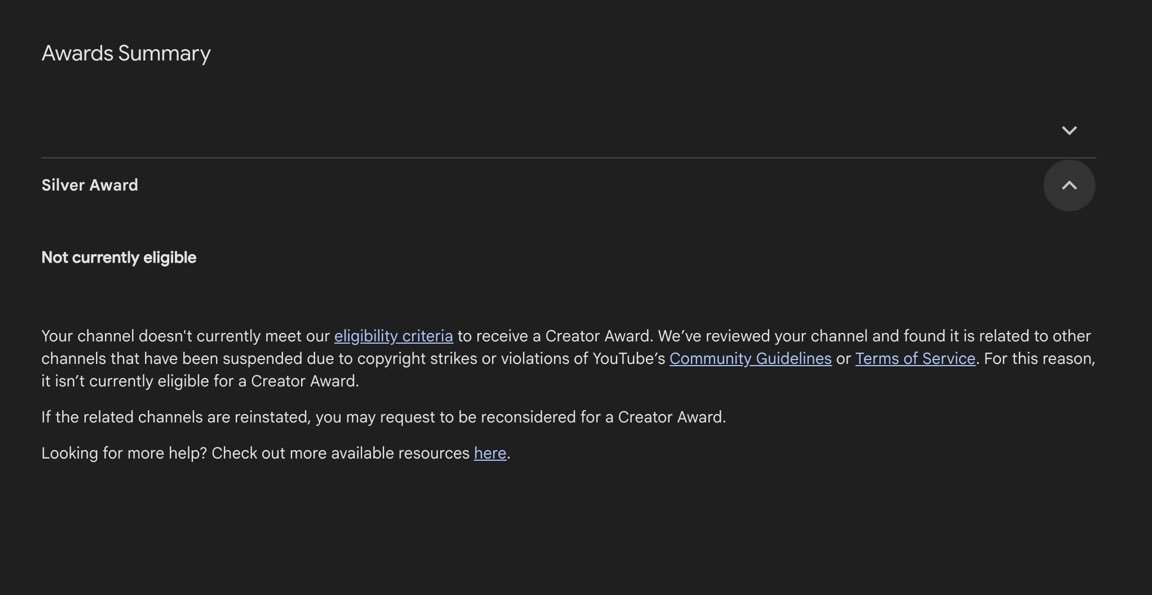Select the 'Looking for more help?' text
Viewport: 1152px width, 595px height.
click(x=124, y=453)
